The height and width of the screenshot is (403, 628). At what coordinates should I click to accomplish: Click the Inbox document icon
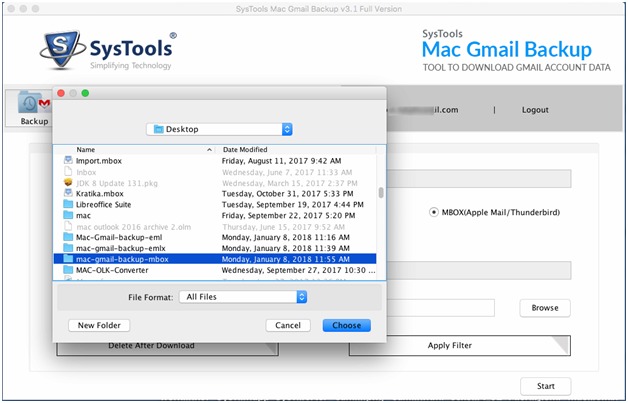tap(68, 172)
